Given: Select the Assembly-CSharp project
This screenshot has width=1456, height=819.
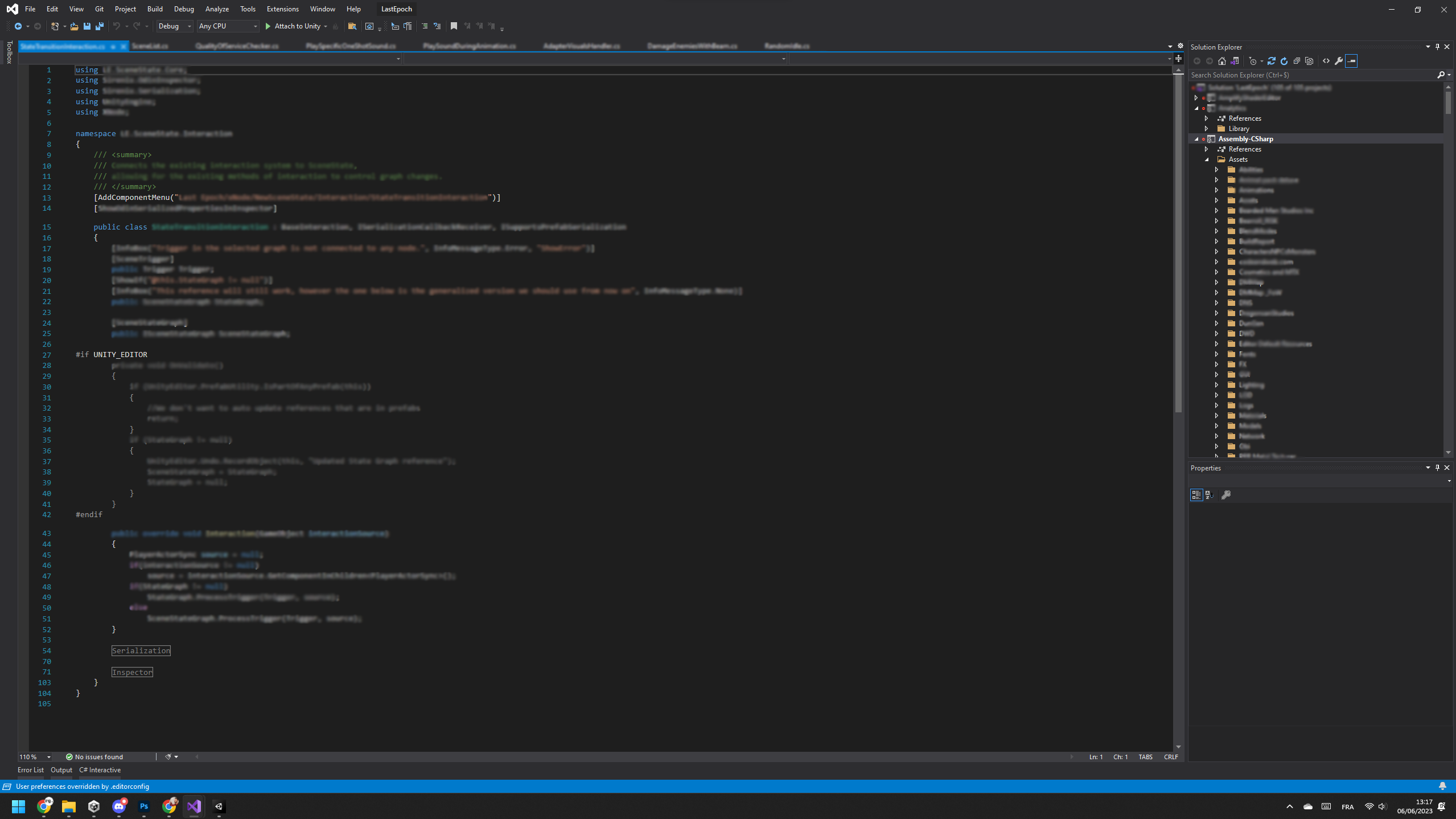Looking at the screenshot, I should coord(1245,139).
